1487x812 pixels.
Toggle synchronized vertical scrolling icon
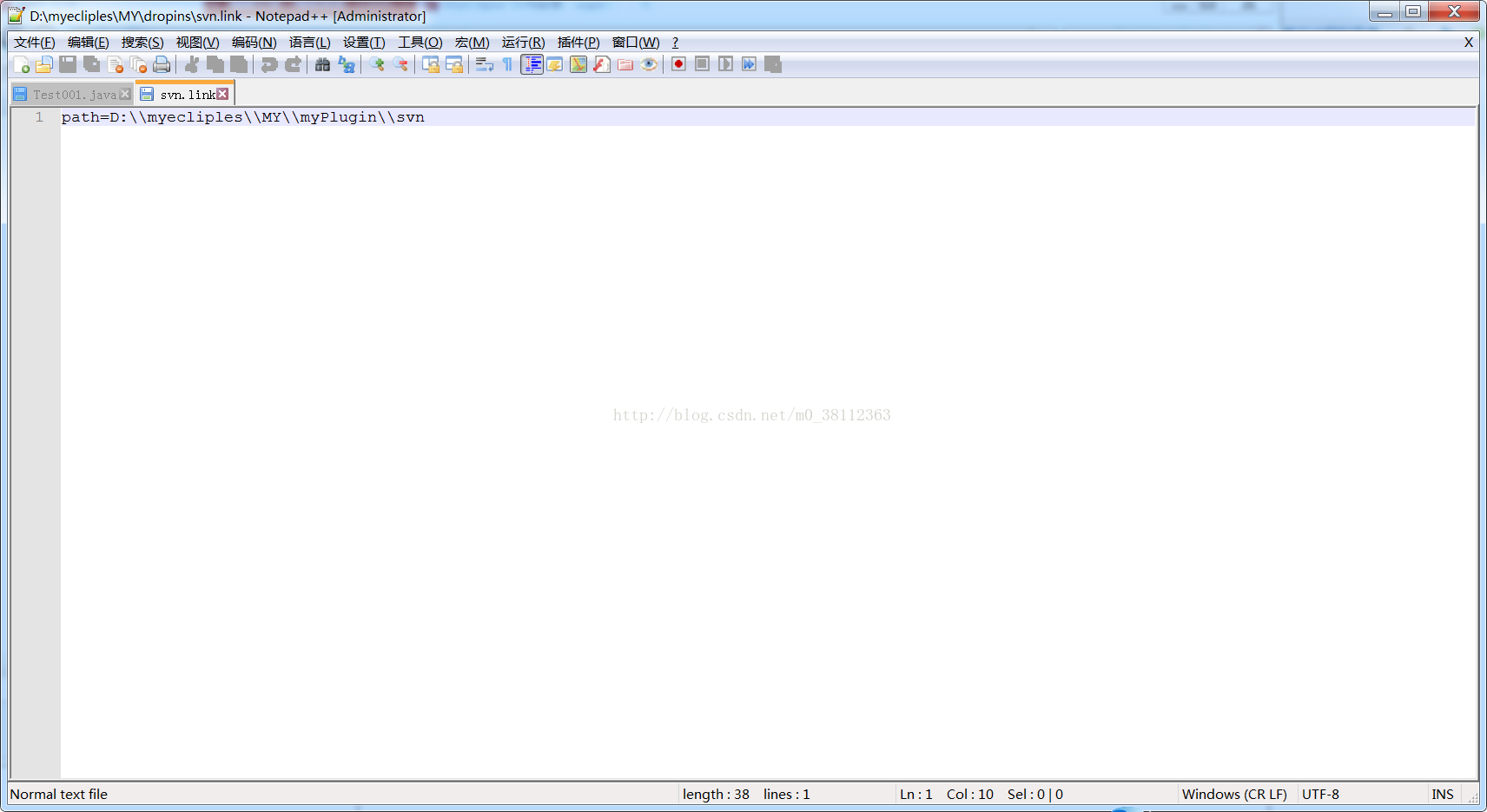431,64
